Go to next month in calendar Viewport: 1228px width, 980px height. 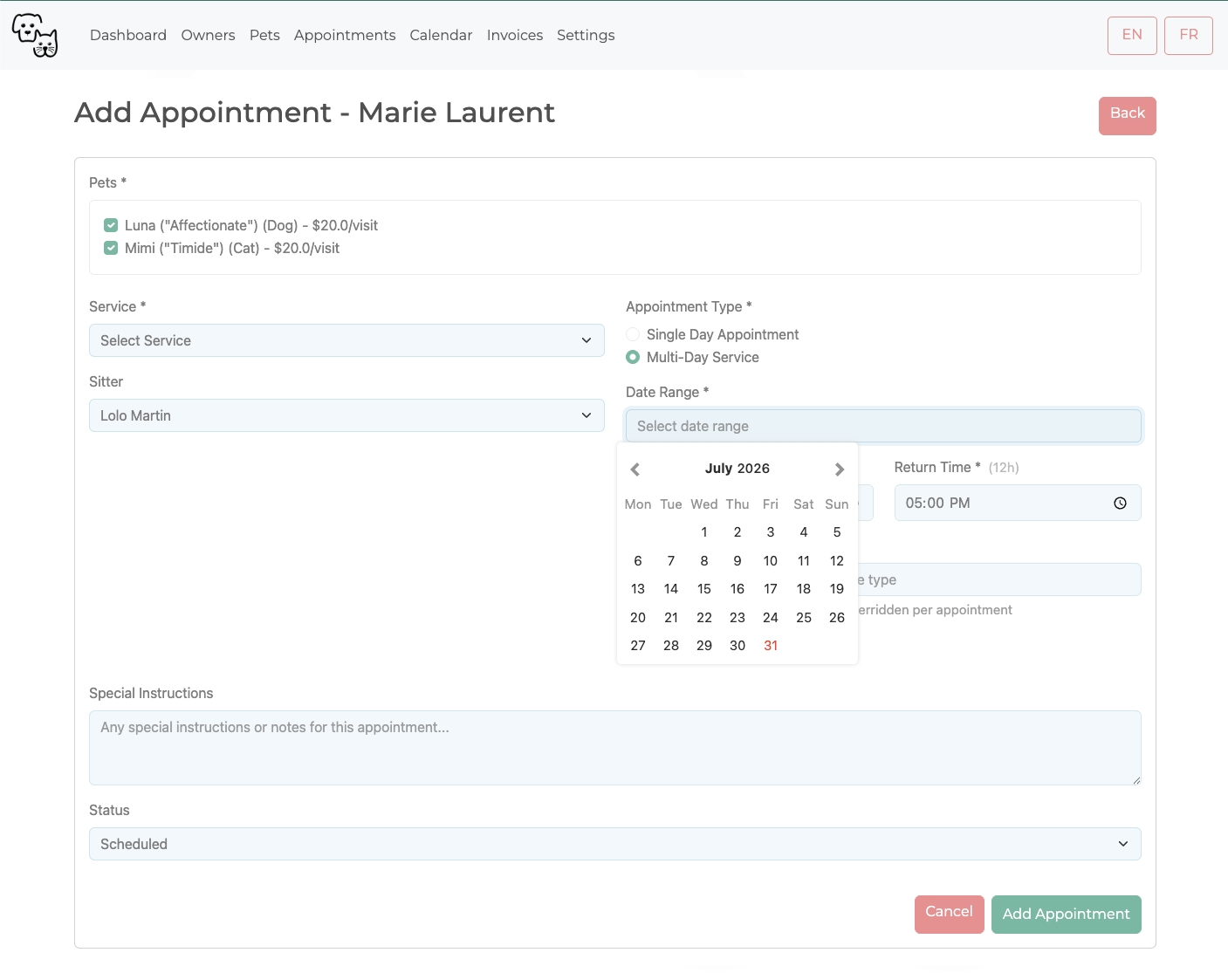tap(840, 469)
